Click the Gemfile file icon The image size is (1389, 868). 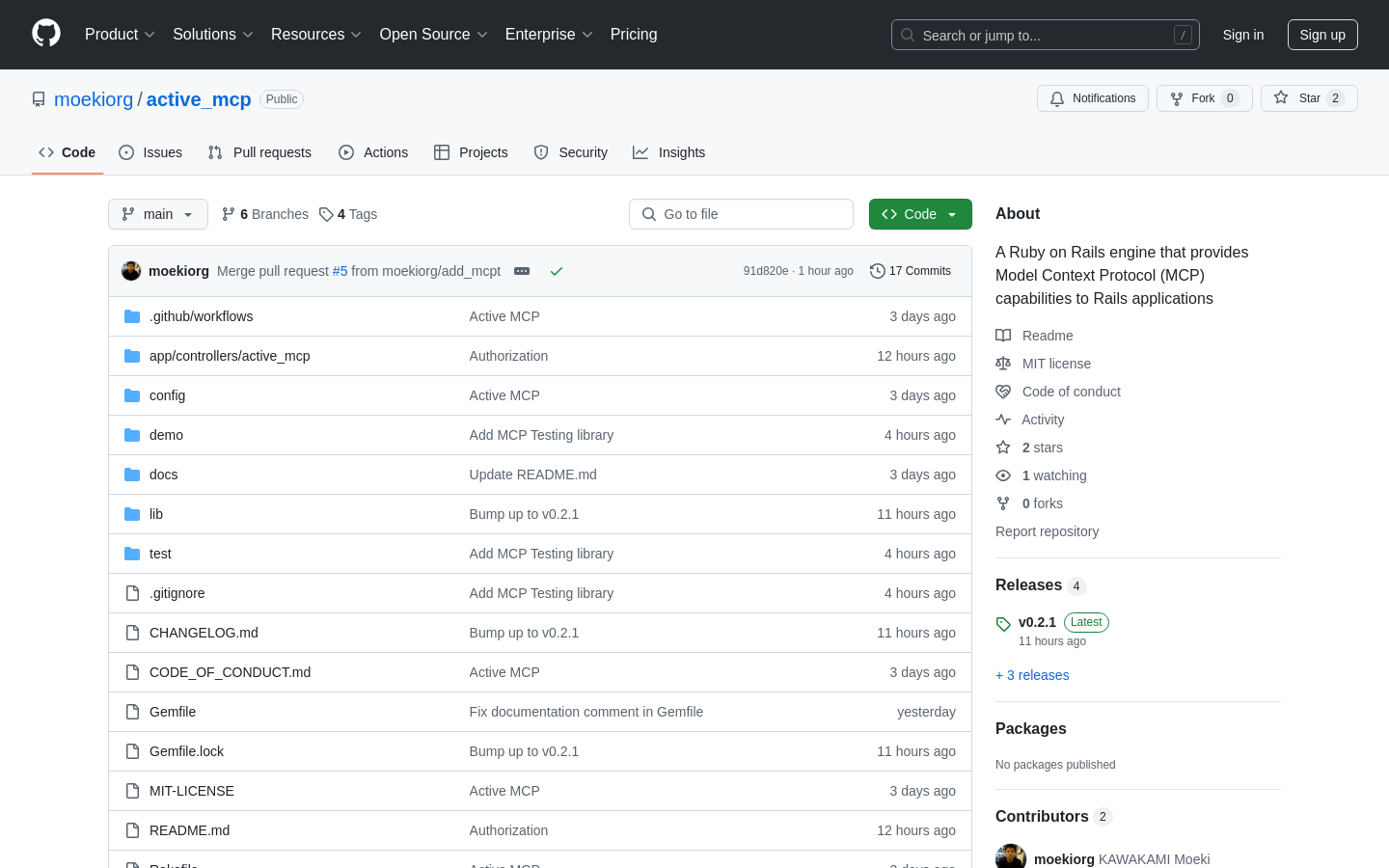click(132, 712)
